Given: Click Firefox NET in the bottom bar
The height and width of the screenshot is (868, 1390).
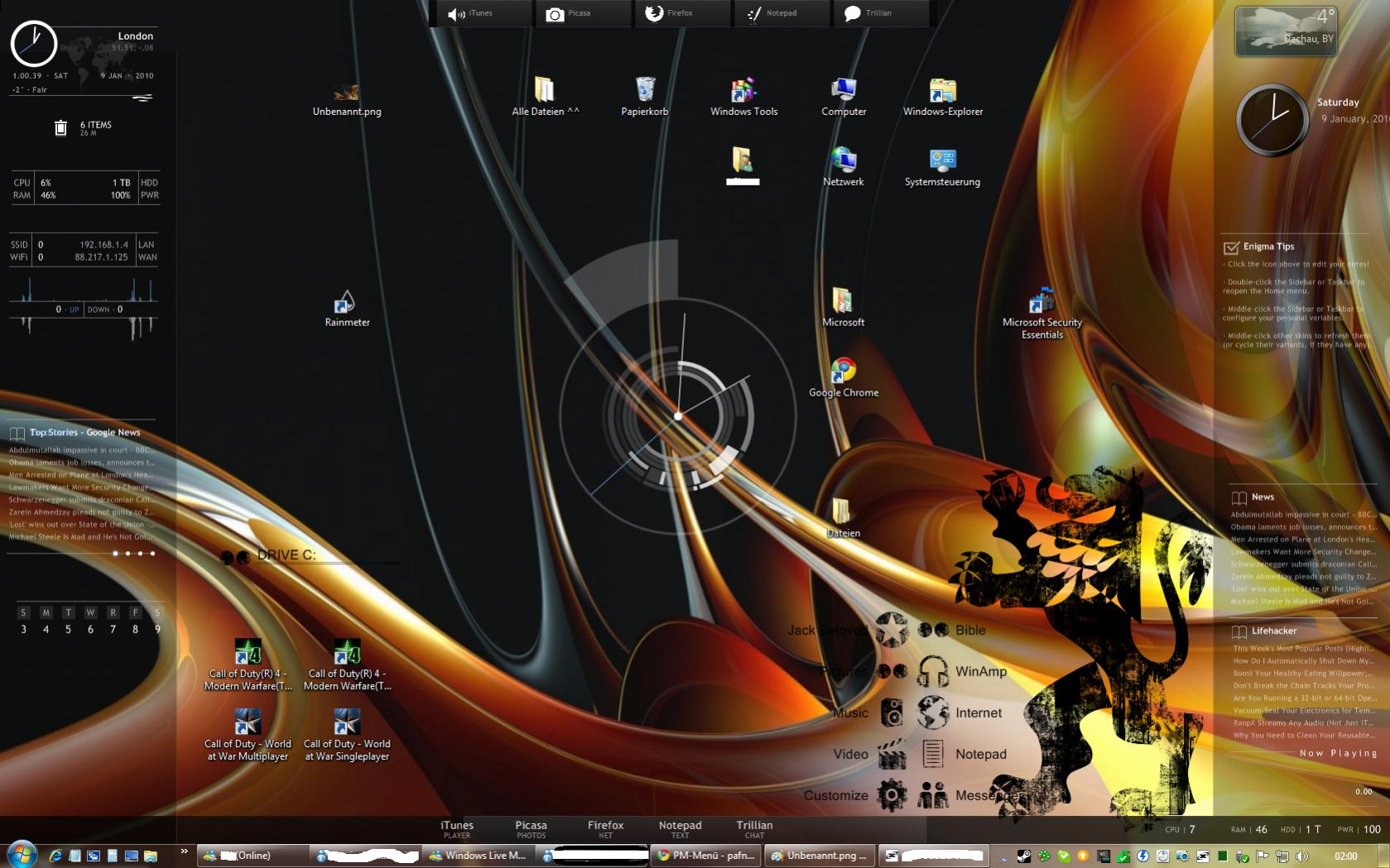Looking at the screenshot, I should coord(606,829).
